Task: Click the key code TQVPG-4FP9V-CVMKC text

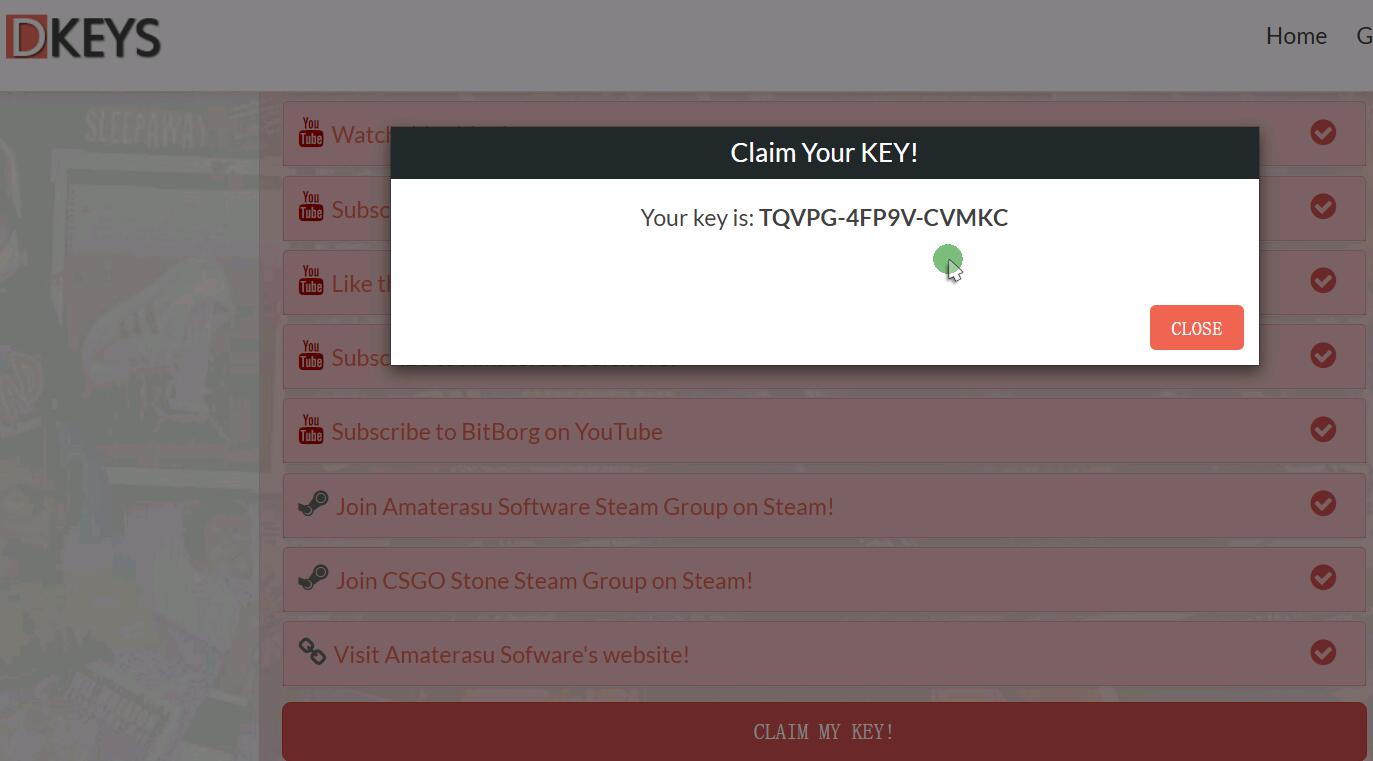Action: coord(883,217)
